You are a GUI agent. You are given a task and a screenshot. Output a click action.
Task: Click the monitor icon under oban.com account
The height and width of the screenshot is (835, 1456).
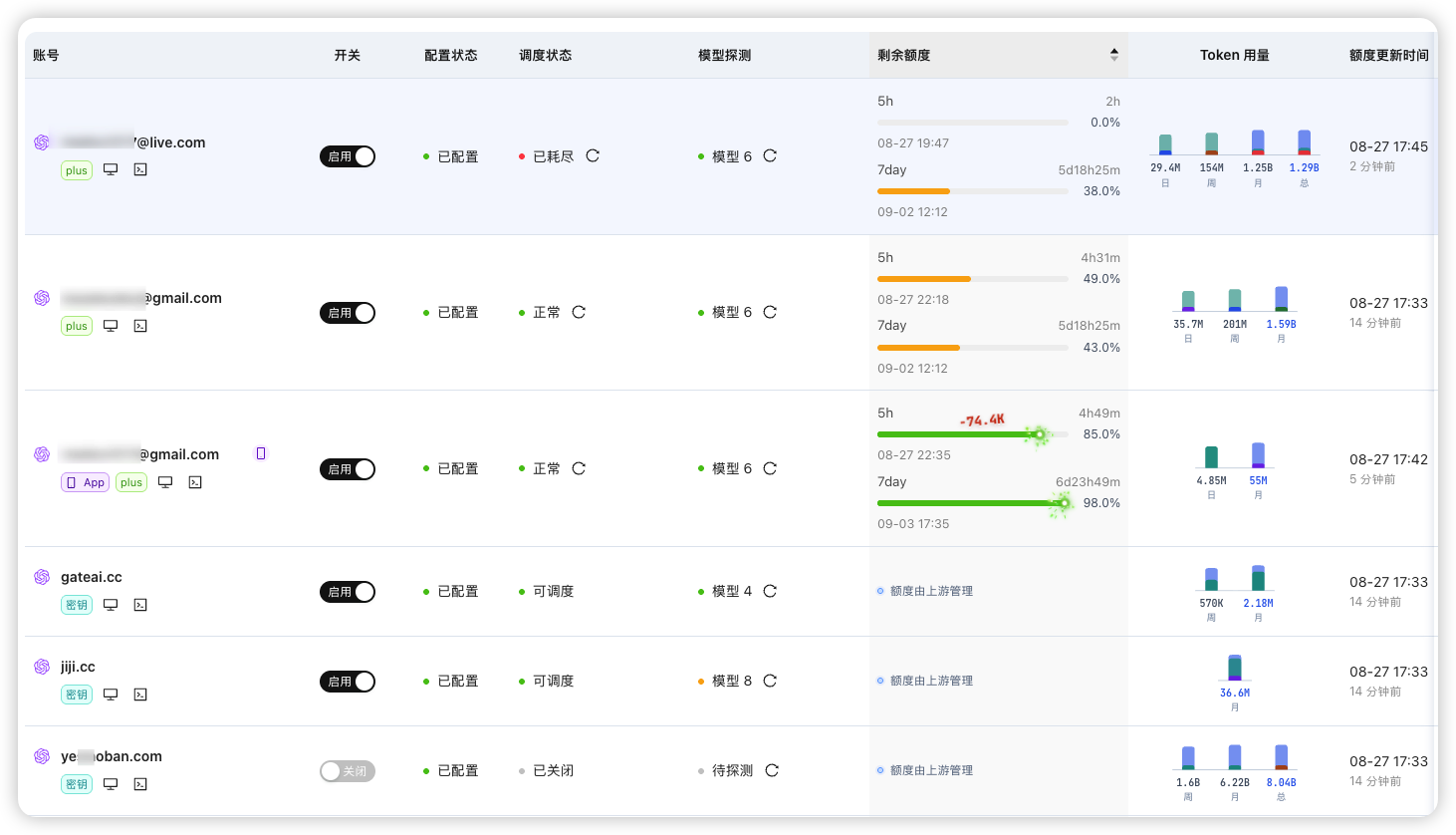(111, 784)
